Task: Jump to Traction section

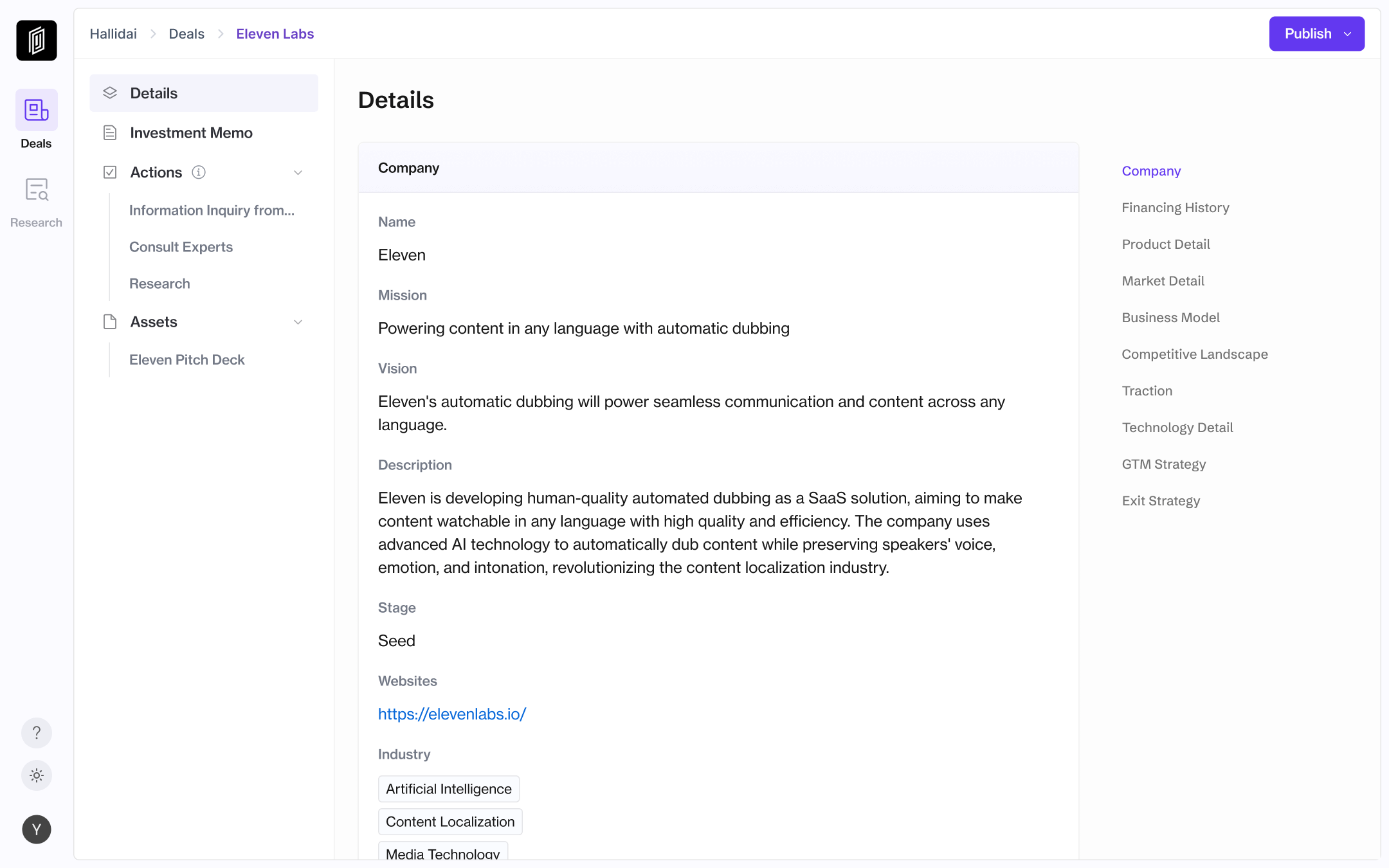Action: coord(1147,391)
